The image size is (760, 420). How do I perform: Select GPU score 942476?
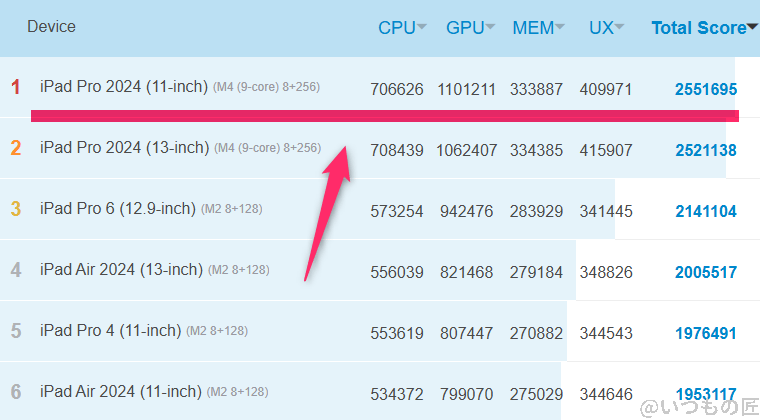coord(466,211)
